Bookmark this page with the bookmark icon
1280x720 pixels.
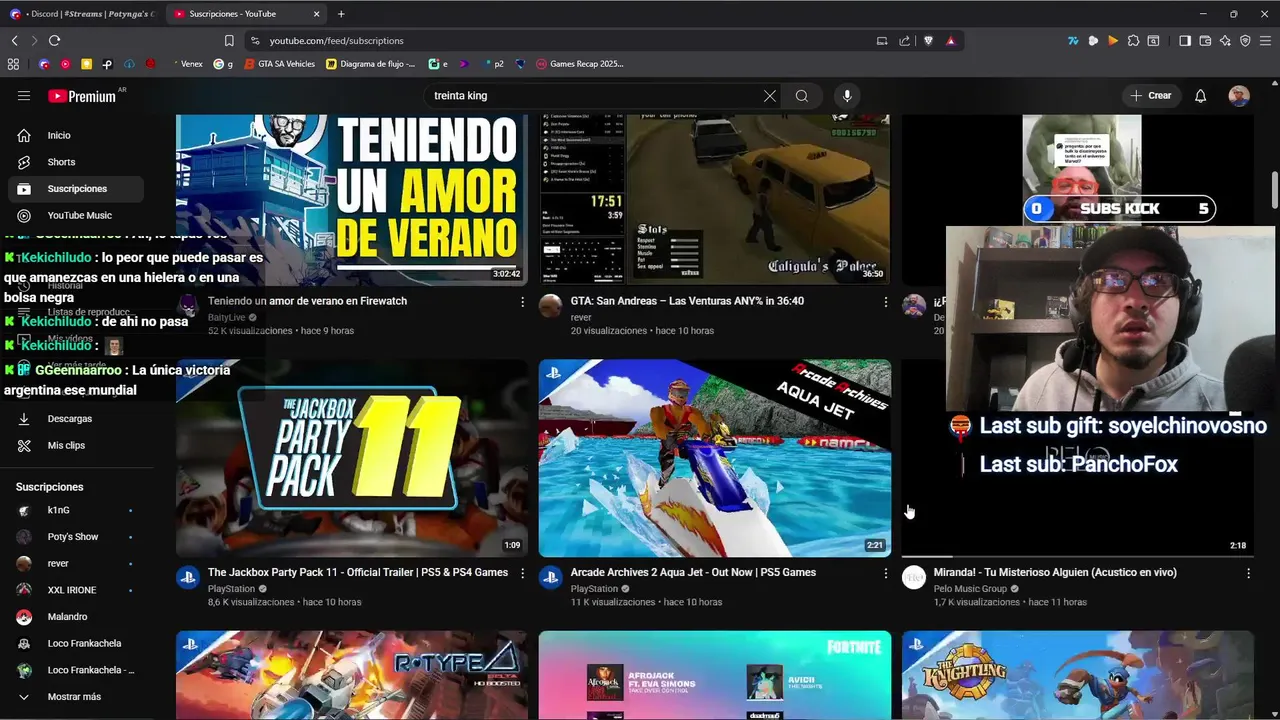(229, 41)
